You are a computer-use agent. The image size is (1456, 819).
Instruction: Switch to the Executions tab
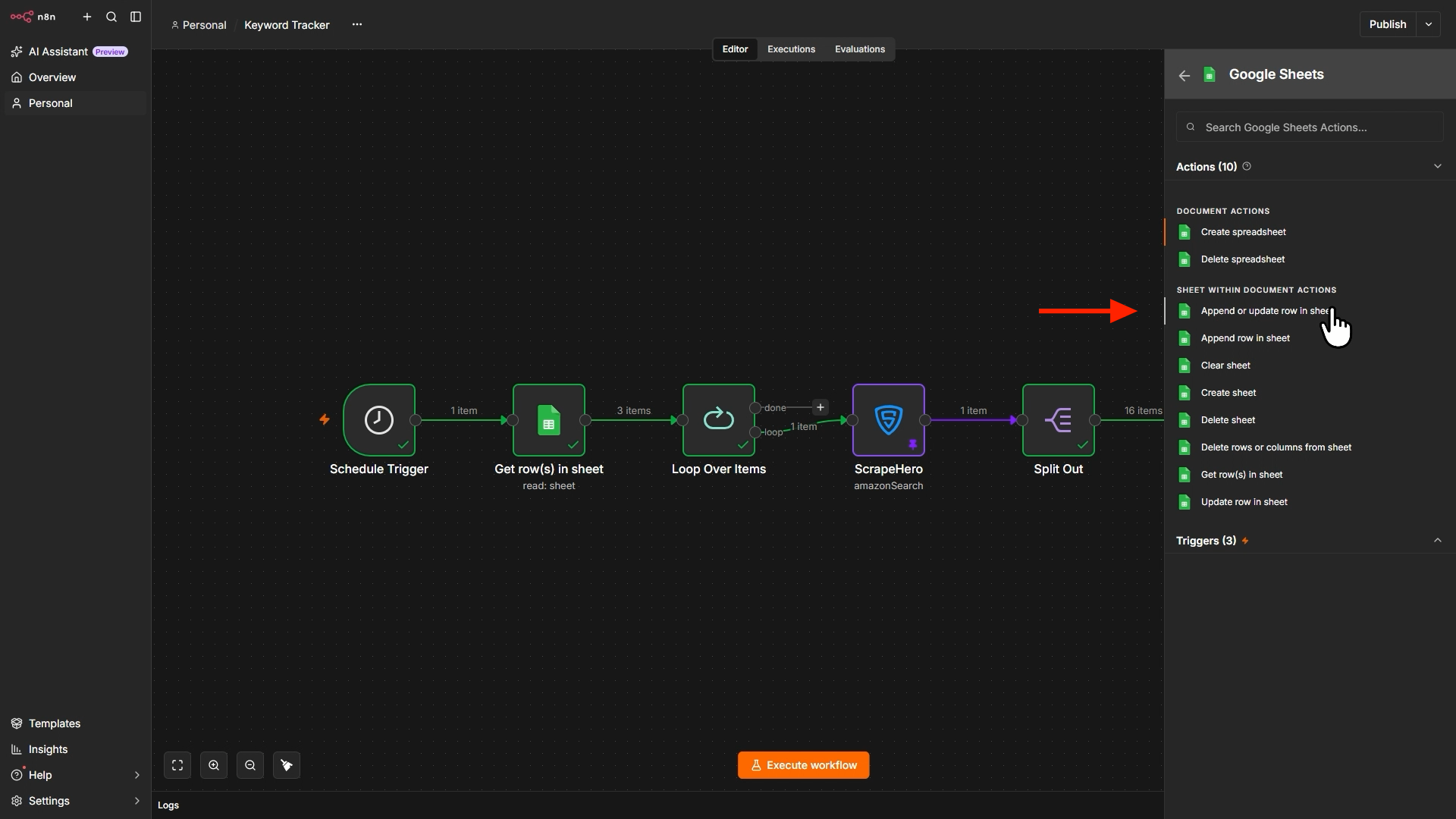point(791,49)
